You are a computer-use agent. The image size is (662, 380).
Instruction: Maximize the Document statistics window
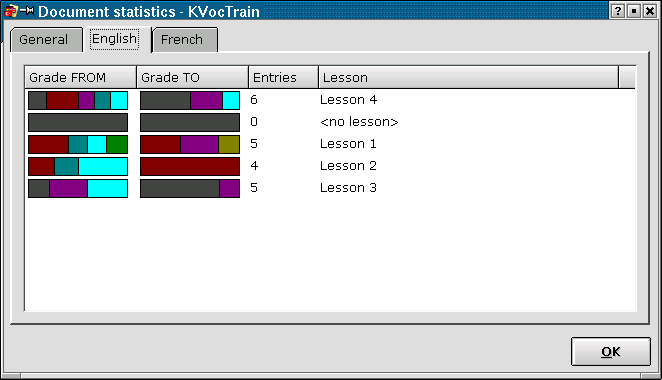[634, 11]
